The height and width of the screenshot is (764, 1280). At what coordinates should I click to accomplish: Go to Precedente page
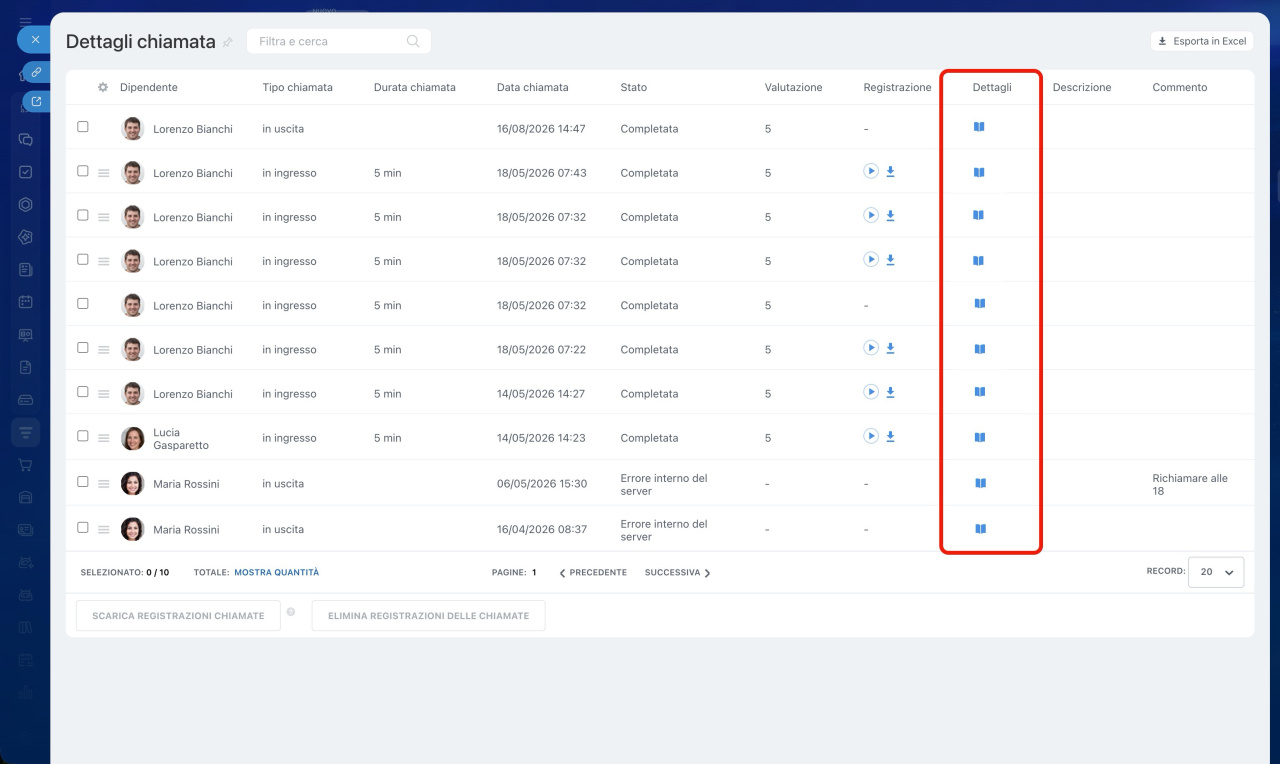click(593, 573)
